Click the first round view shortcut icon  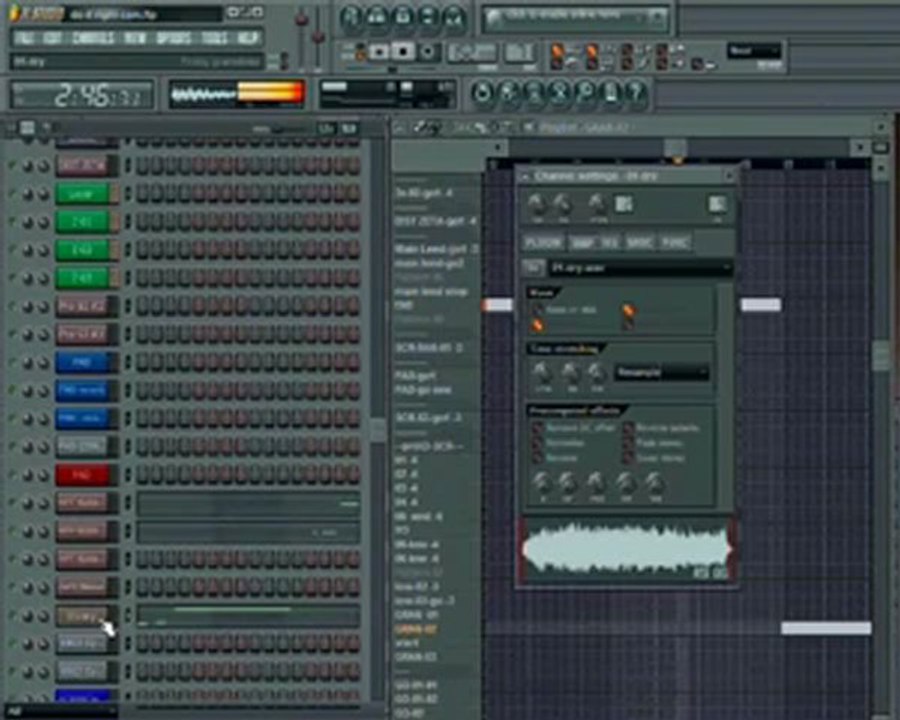351,18
